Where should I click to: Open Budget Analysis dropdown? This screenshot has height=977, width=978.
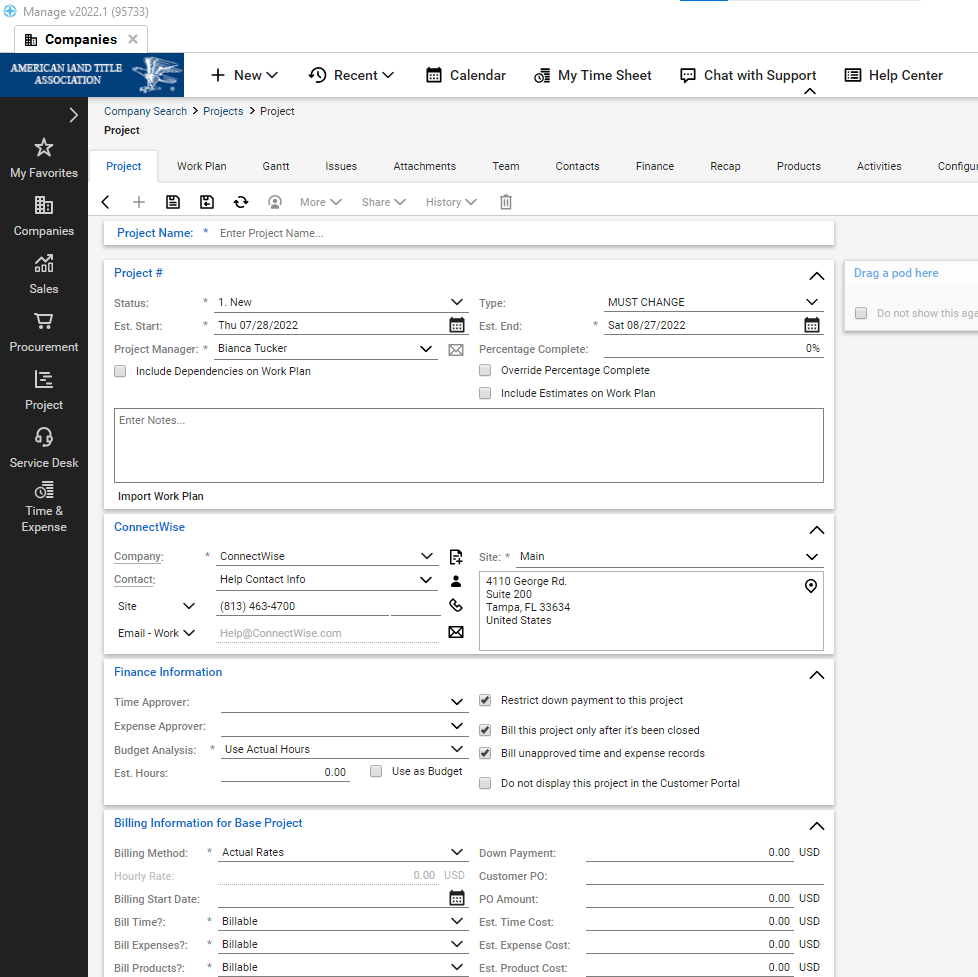(x=457, y=749)
